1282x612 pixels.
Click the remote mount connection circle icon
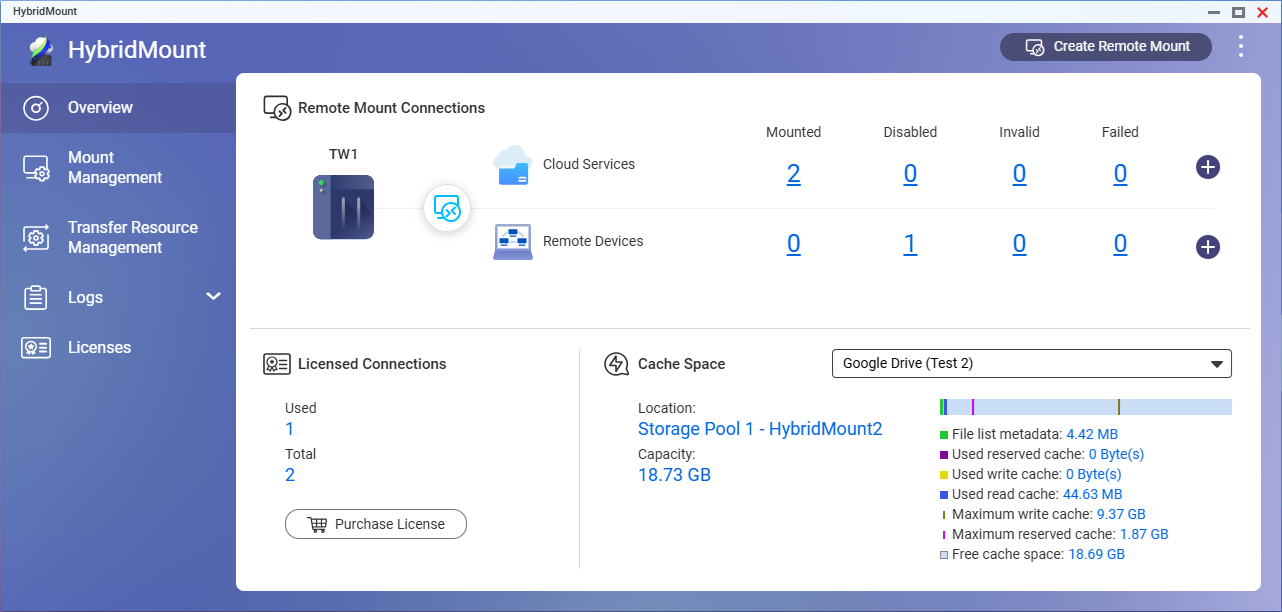click(447, 209)
